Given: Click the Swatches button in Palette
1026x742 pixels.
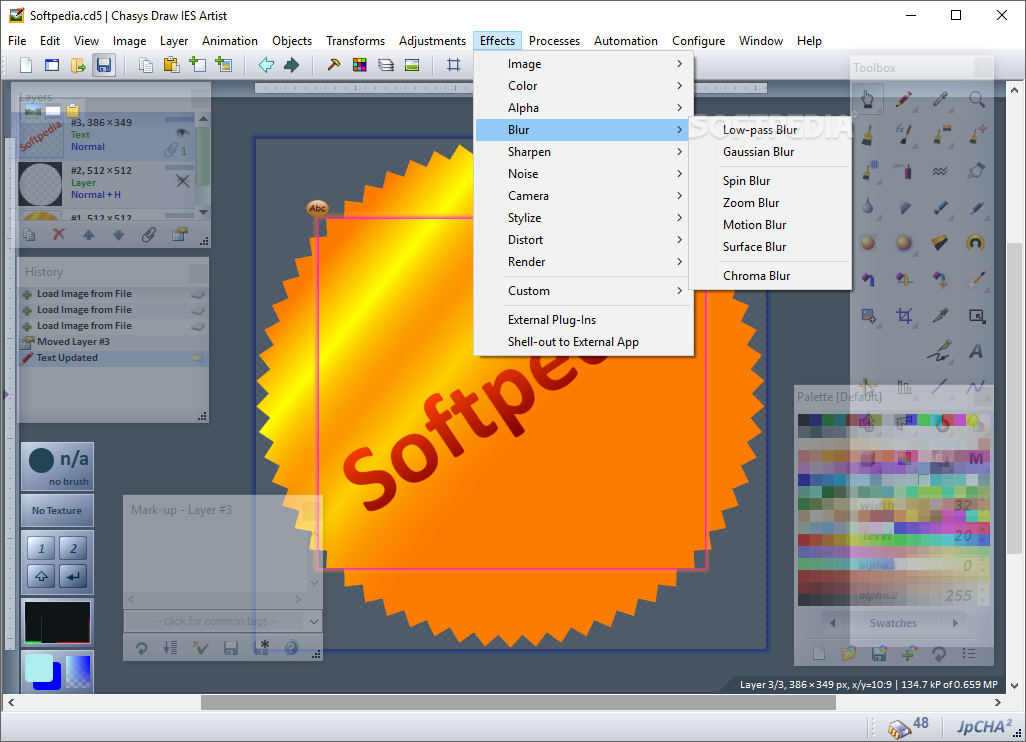Looking at the screenshot, I should click(x=893, y=623).
